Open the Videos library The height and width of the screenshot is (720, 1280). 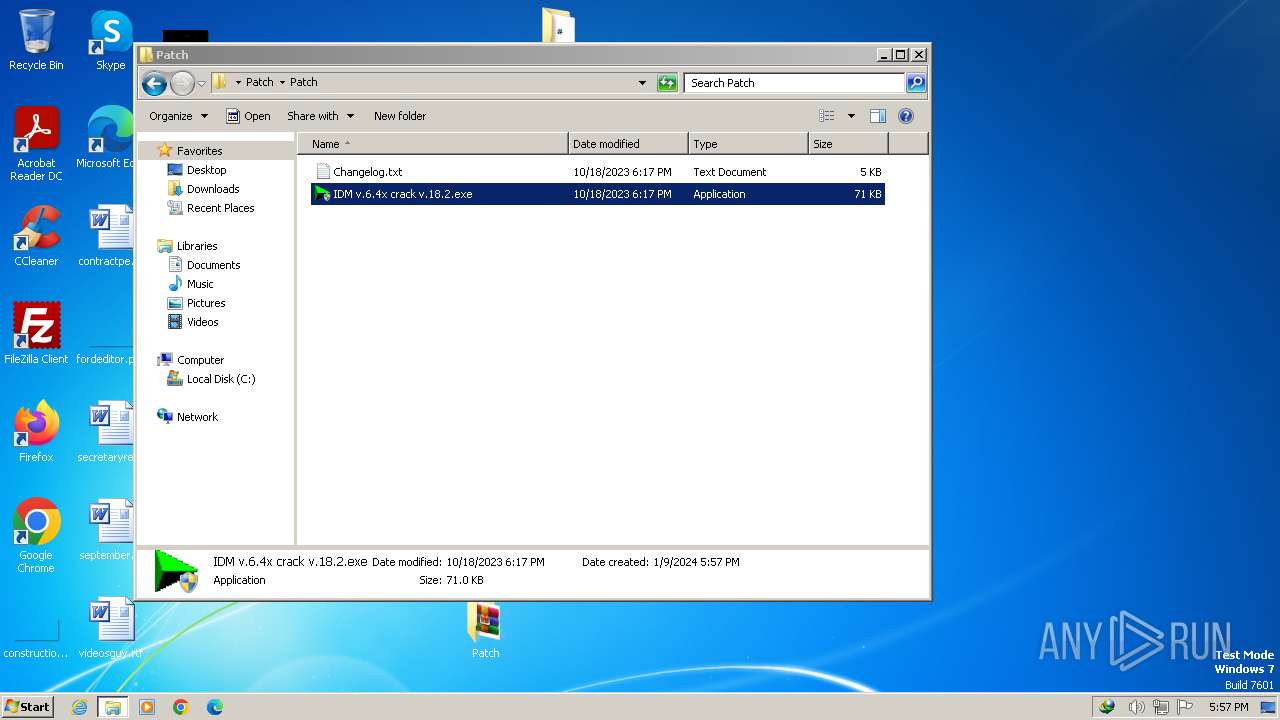(202, 322)
